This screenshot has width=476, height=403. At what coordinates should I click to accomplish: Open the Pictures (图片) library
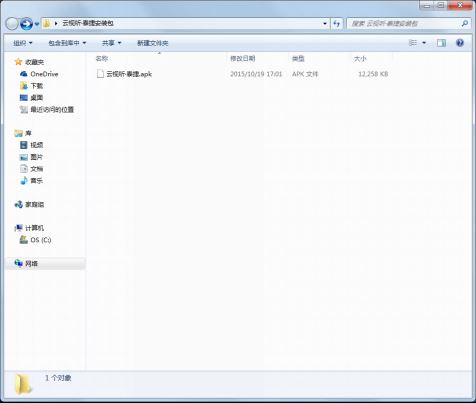pyautogui.click(x=37, y=157)
